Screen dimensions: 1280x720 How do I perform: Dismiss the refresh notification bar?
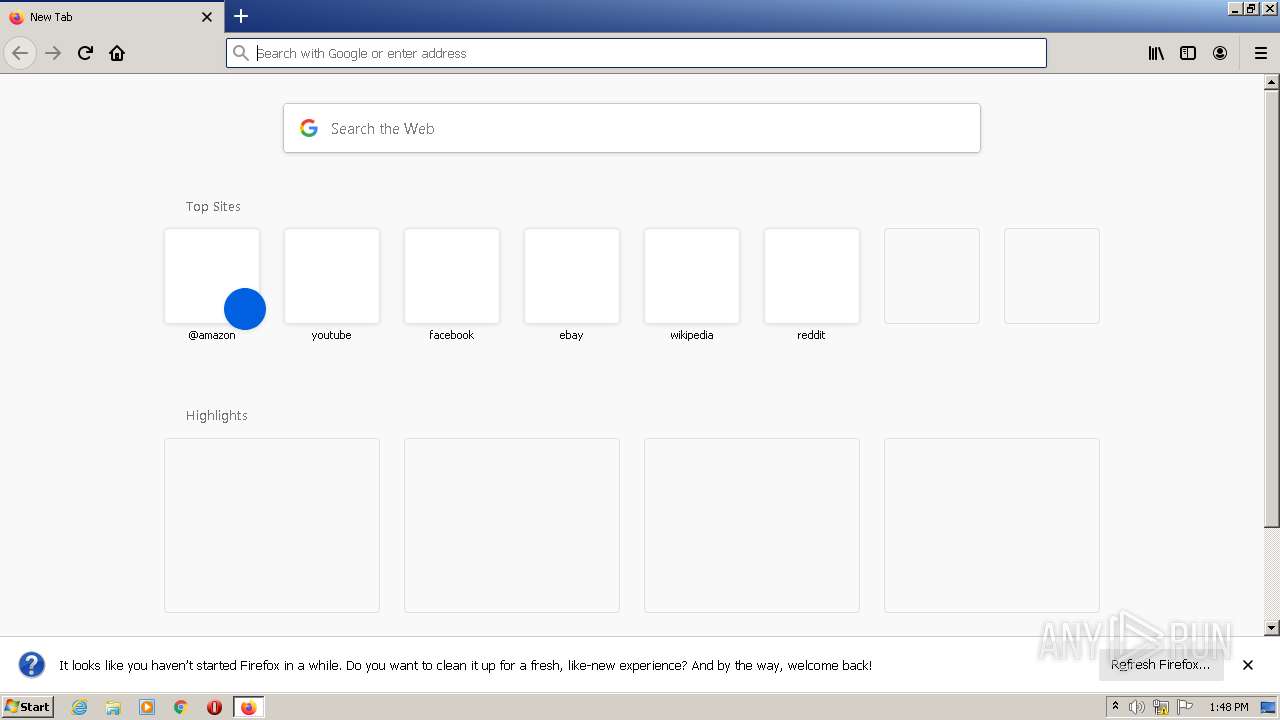click(1248, 665)
